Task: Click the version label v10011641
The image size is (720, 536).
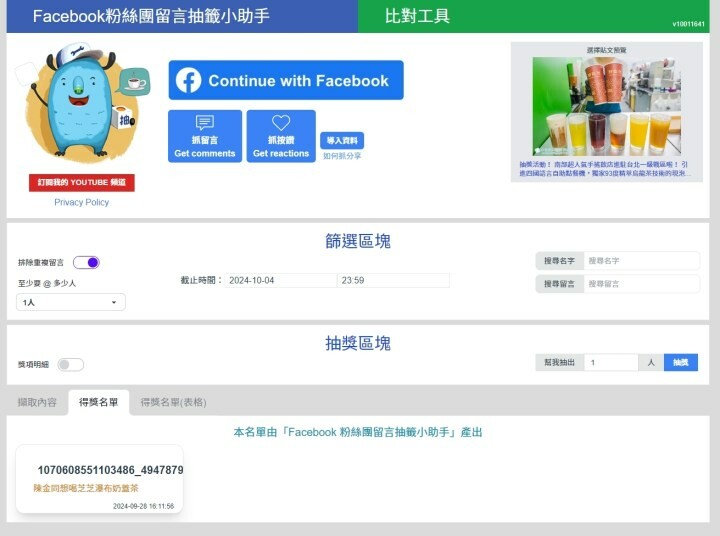Action: click(x=688, y=24)
